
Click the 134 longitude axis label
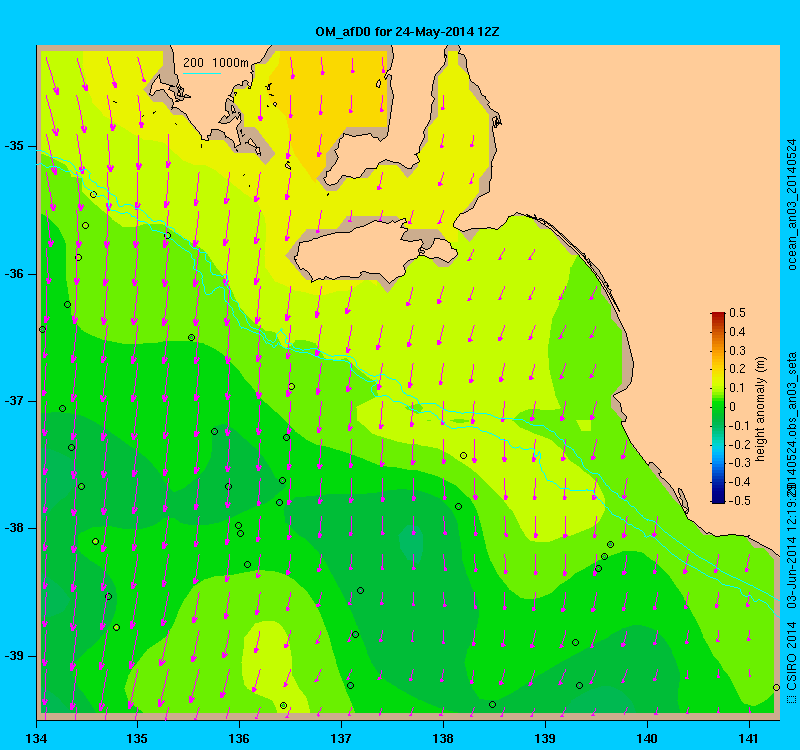click(x=36, y=738)
